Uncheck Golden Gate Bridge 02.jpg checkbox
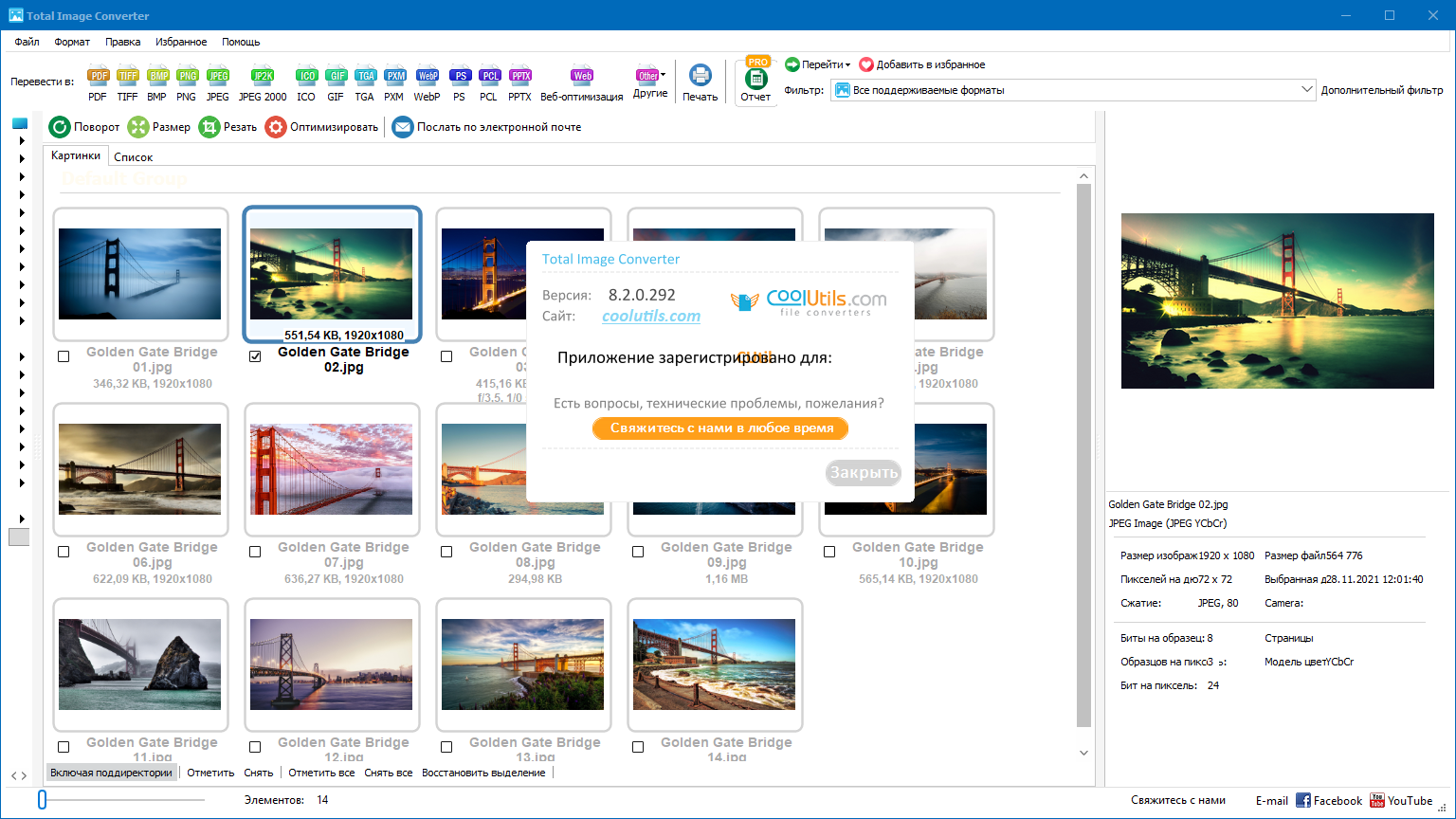The height and width of the screenshot is (819, 1456). click(x=255, y=356)
